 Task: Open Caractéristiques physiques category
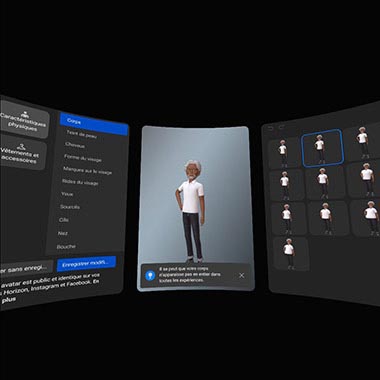24,120
